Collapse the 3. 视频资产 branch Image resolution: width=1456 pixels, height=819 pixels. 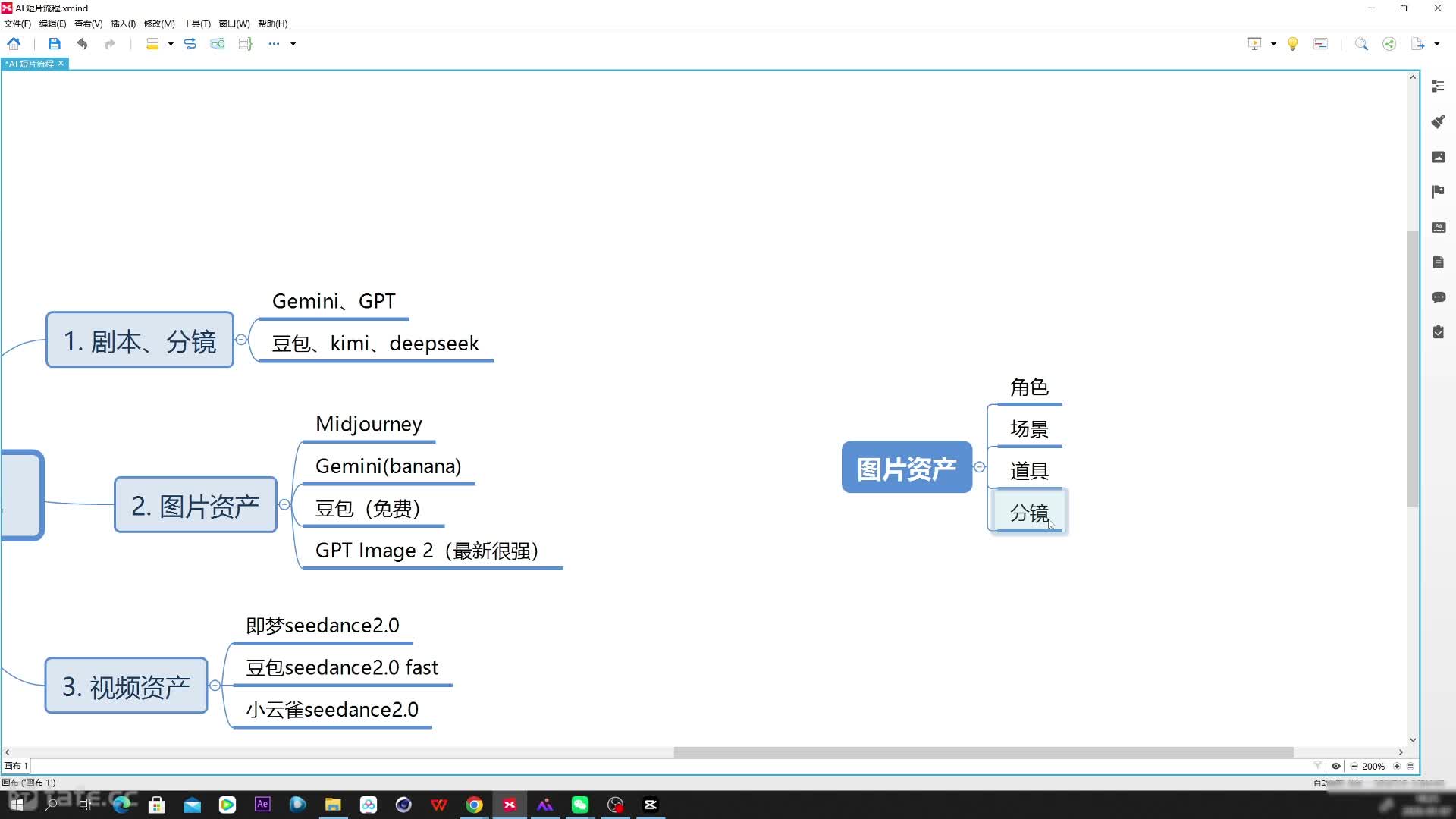(215, 686)
